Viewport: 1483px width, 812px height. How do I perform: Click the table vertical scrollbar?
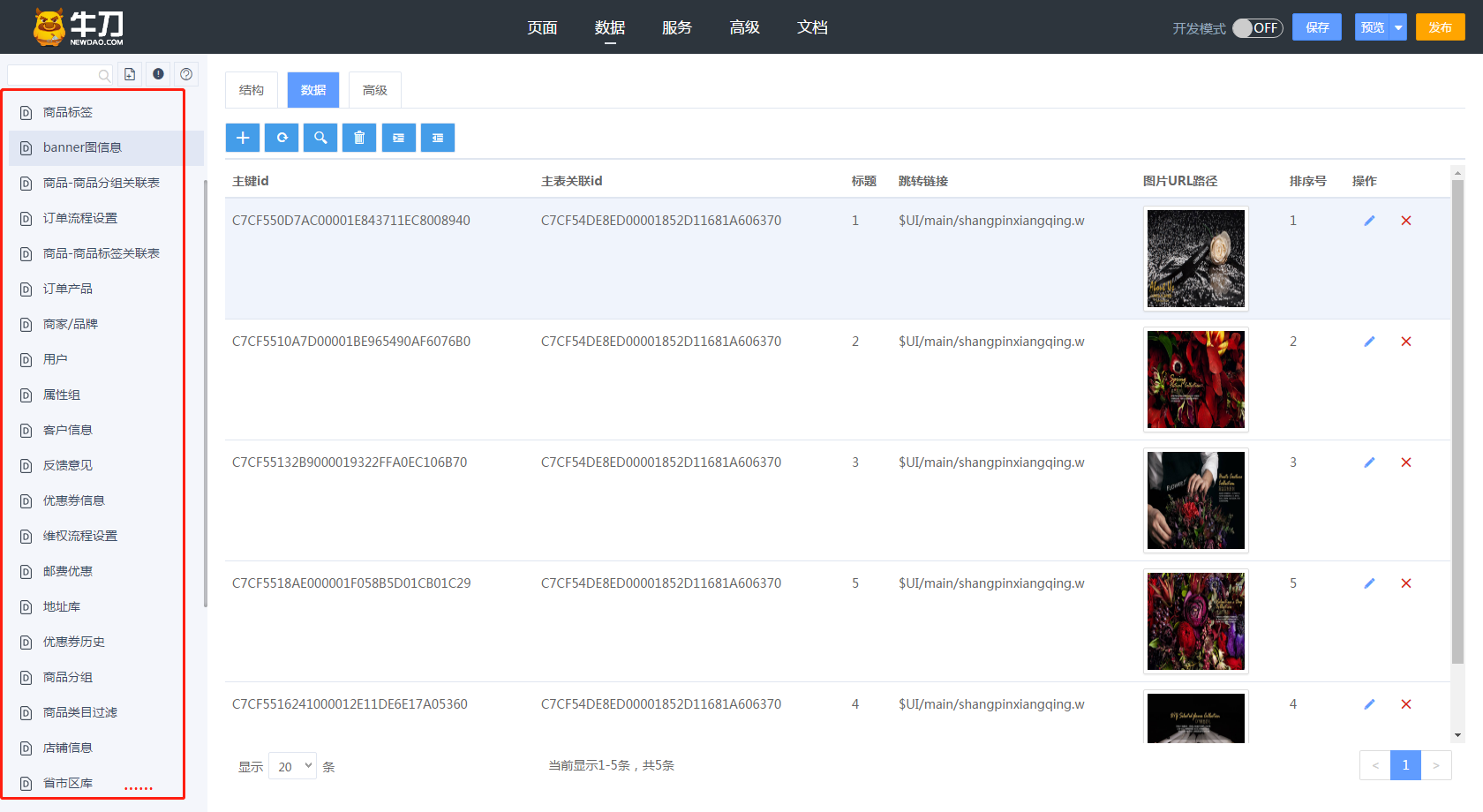click(x=1457, y=422)
